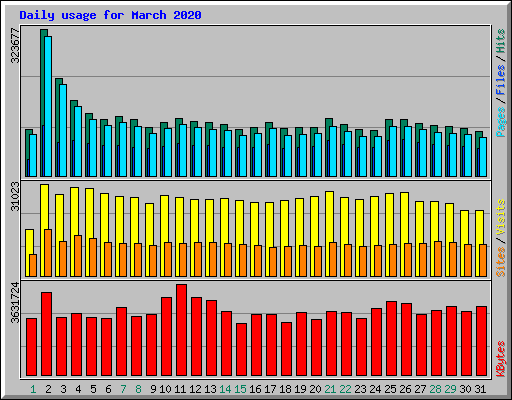The width and height of the screenshot is (512, 400).
Task: Click green day label 14
Action: (225, 389)
